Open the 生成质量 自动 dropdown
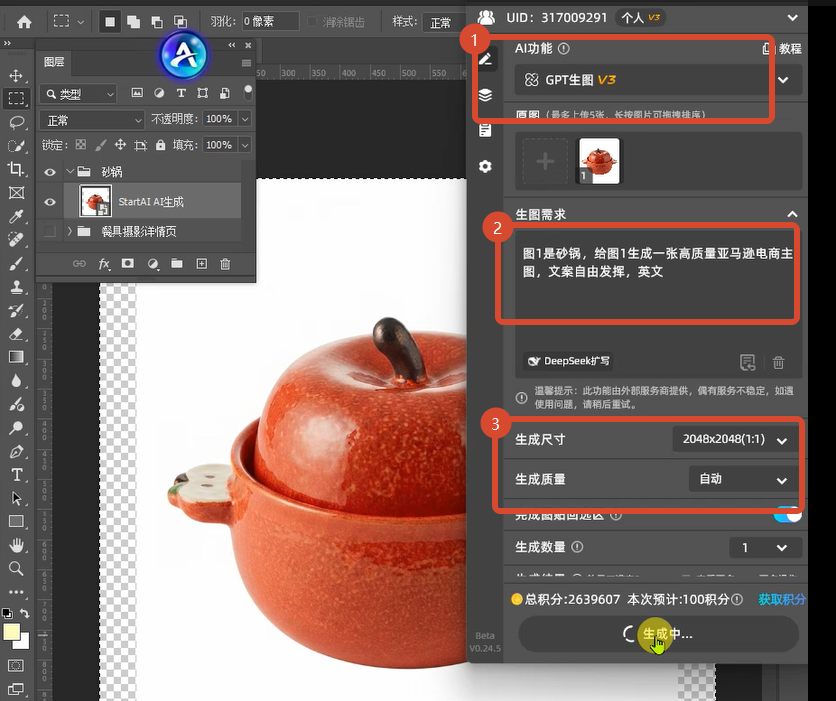Screen dimensions: 836x701 744,479
